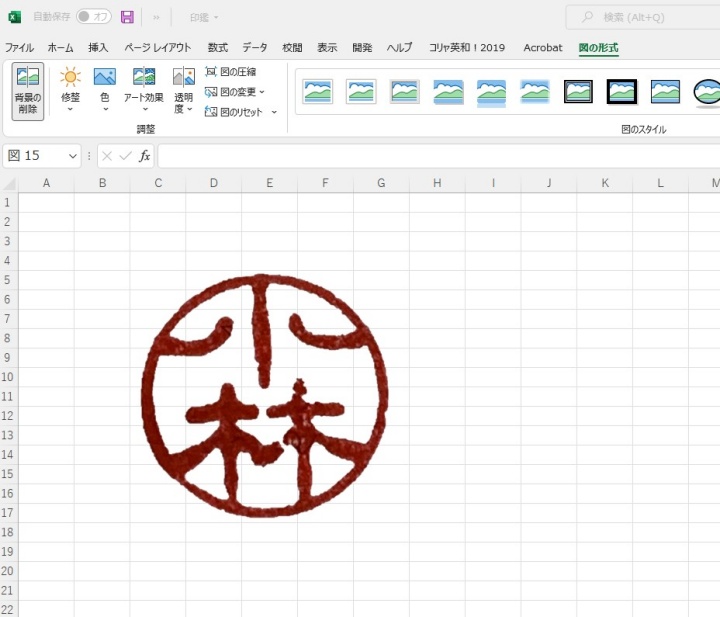This screenshot has height=617, width=720.
Task: Click the 背景の削除 button
Action: click(28, 91)
